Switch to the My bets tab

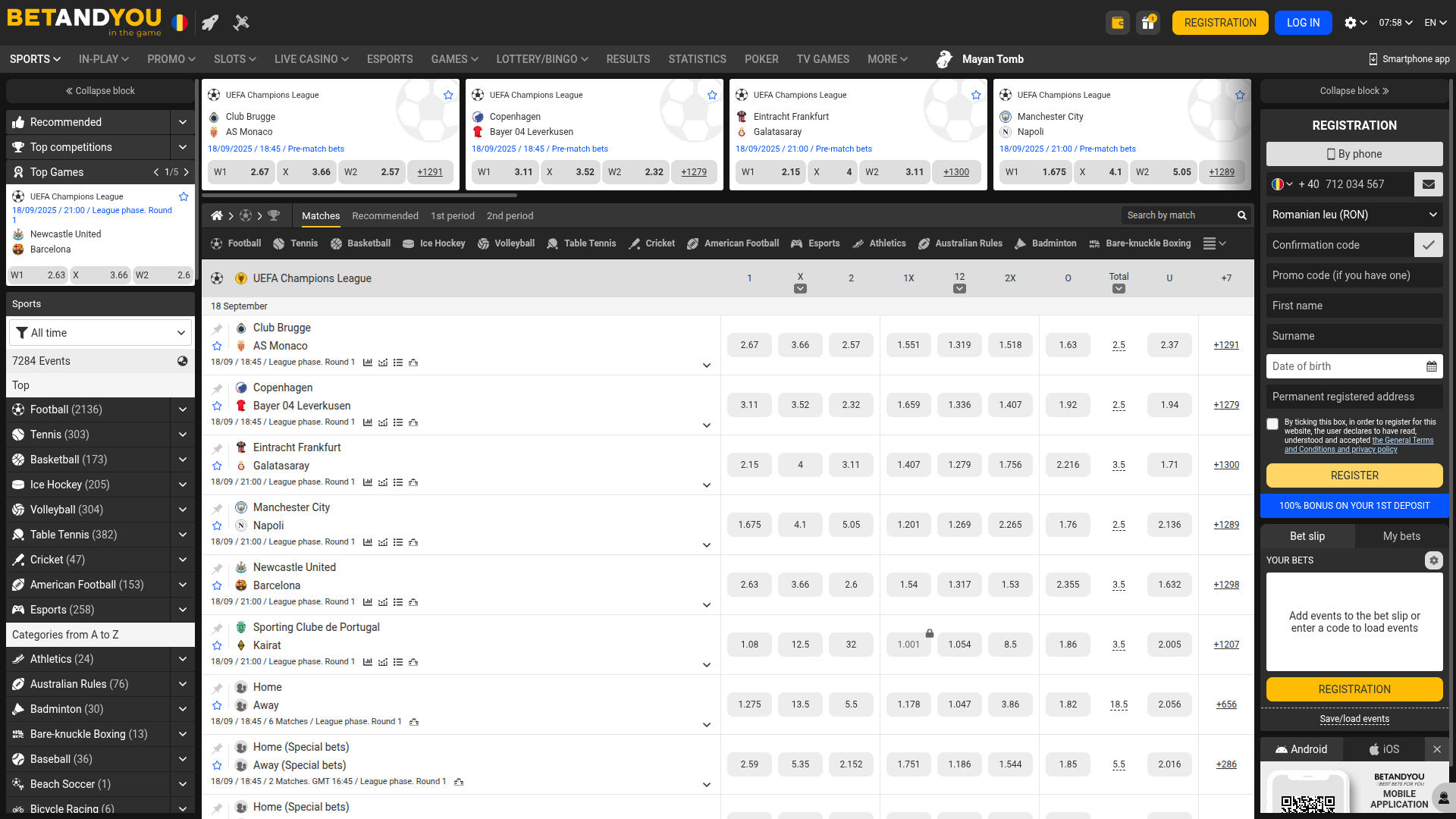point(1401,536)
